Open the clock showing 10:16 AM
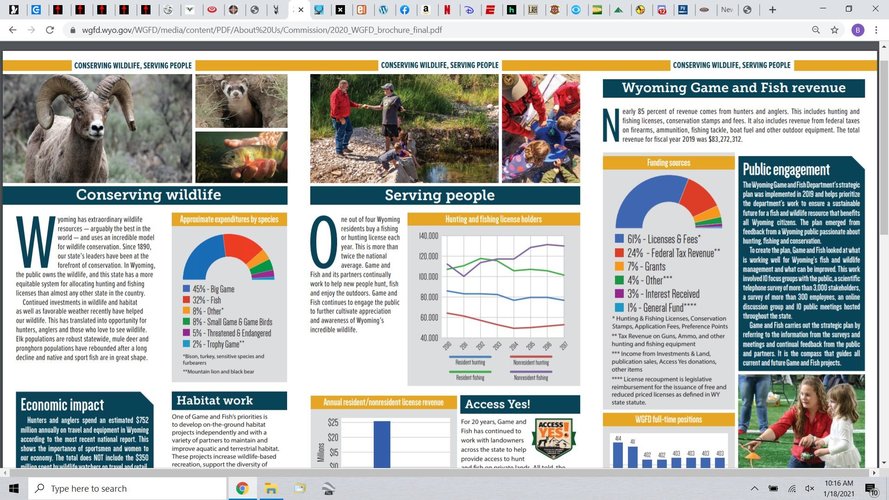889x500 pixels. 839,488
